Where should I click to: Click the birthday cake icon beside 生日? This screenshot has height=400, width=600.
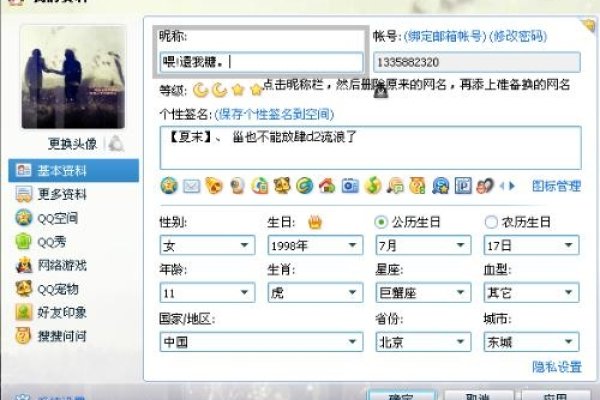[315, 222]
